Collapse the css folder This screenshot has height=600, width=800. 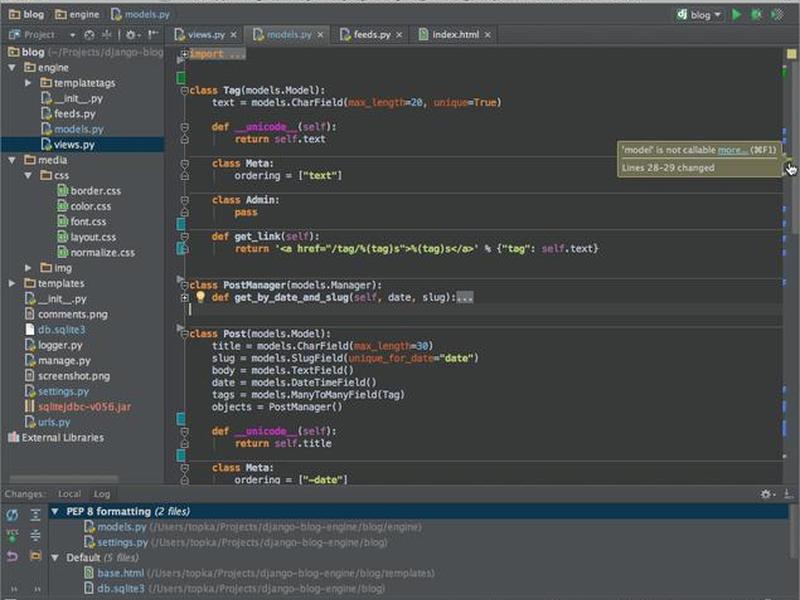coord(28,175)
